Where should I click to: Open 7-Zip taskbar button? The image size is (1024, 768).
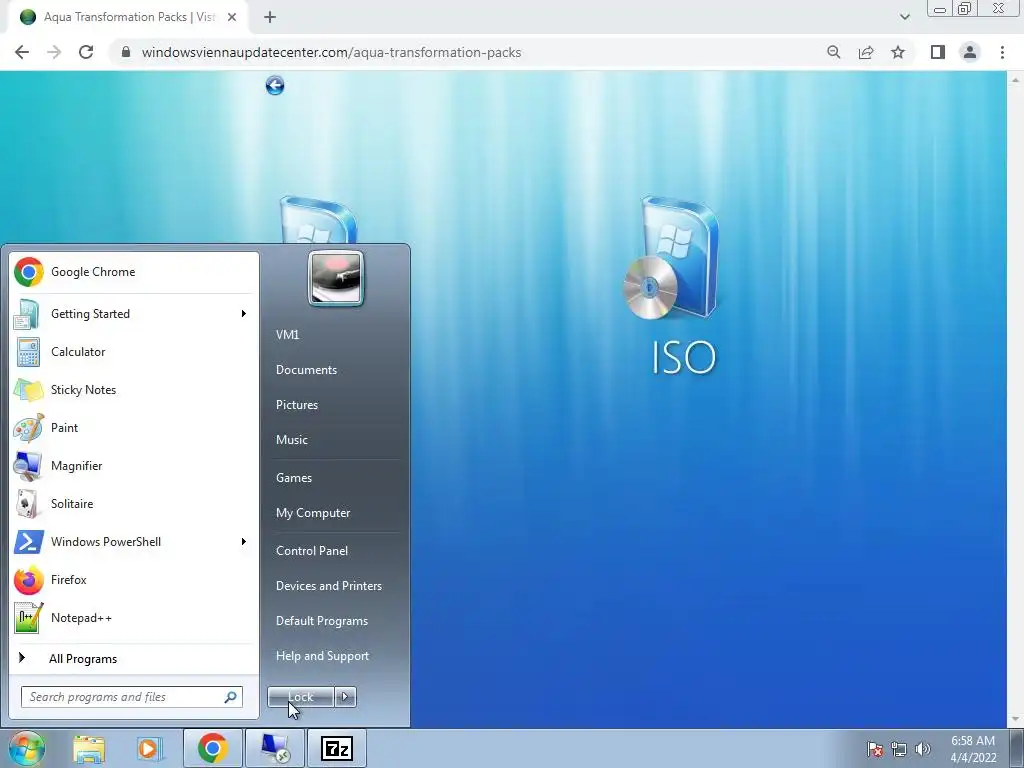click(x=337, y=748)
